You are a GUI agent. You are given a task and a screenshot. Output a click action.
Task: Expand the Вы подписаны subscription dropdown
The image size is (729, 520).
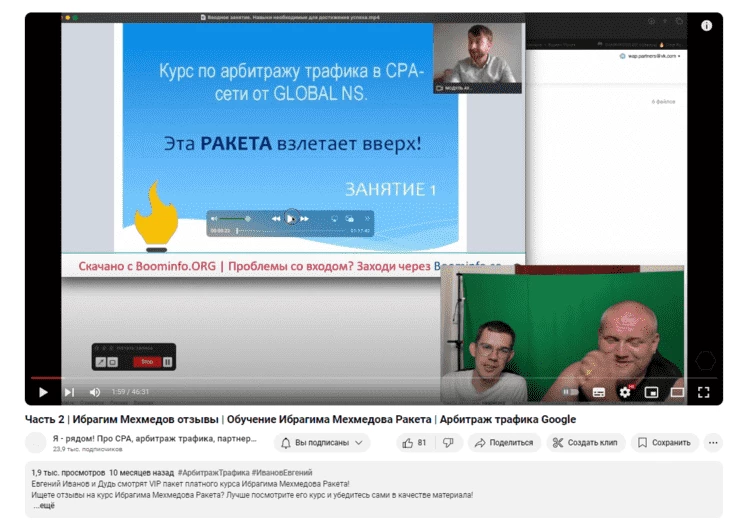(322, 443)
